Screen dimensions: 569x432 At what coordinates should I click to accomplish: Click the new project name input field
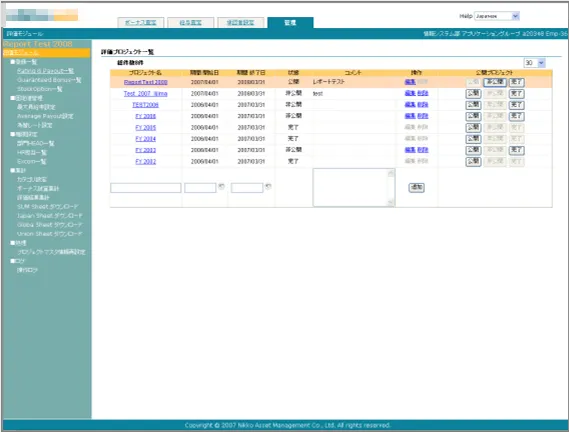(x=146, y=188)
